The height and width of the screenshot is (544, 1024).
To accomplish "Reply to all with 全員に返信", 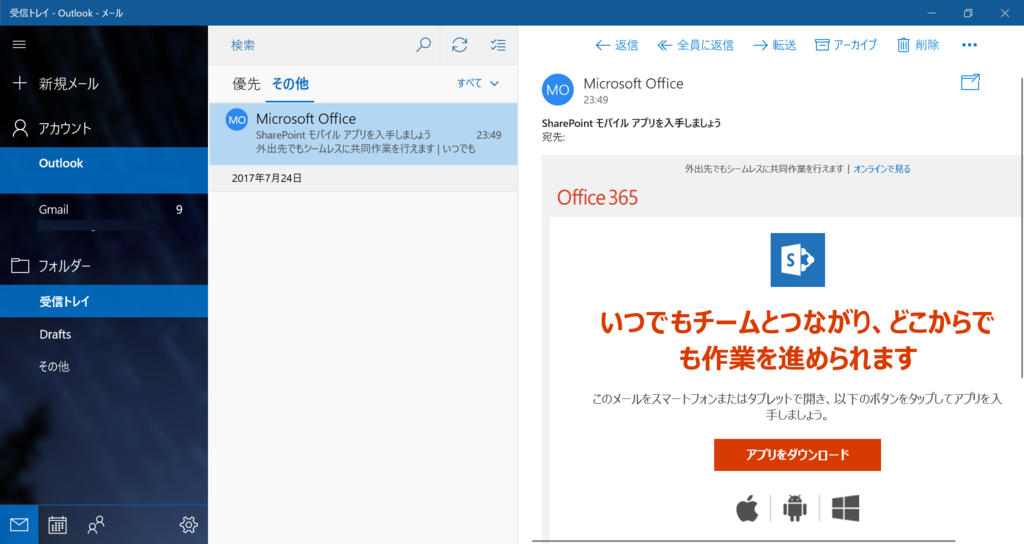I will tap(696, 45).
